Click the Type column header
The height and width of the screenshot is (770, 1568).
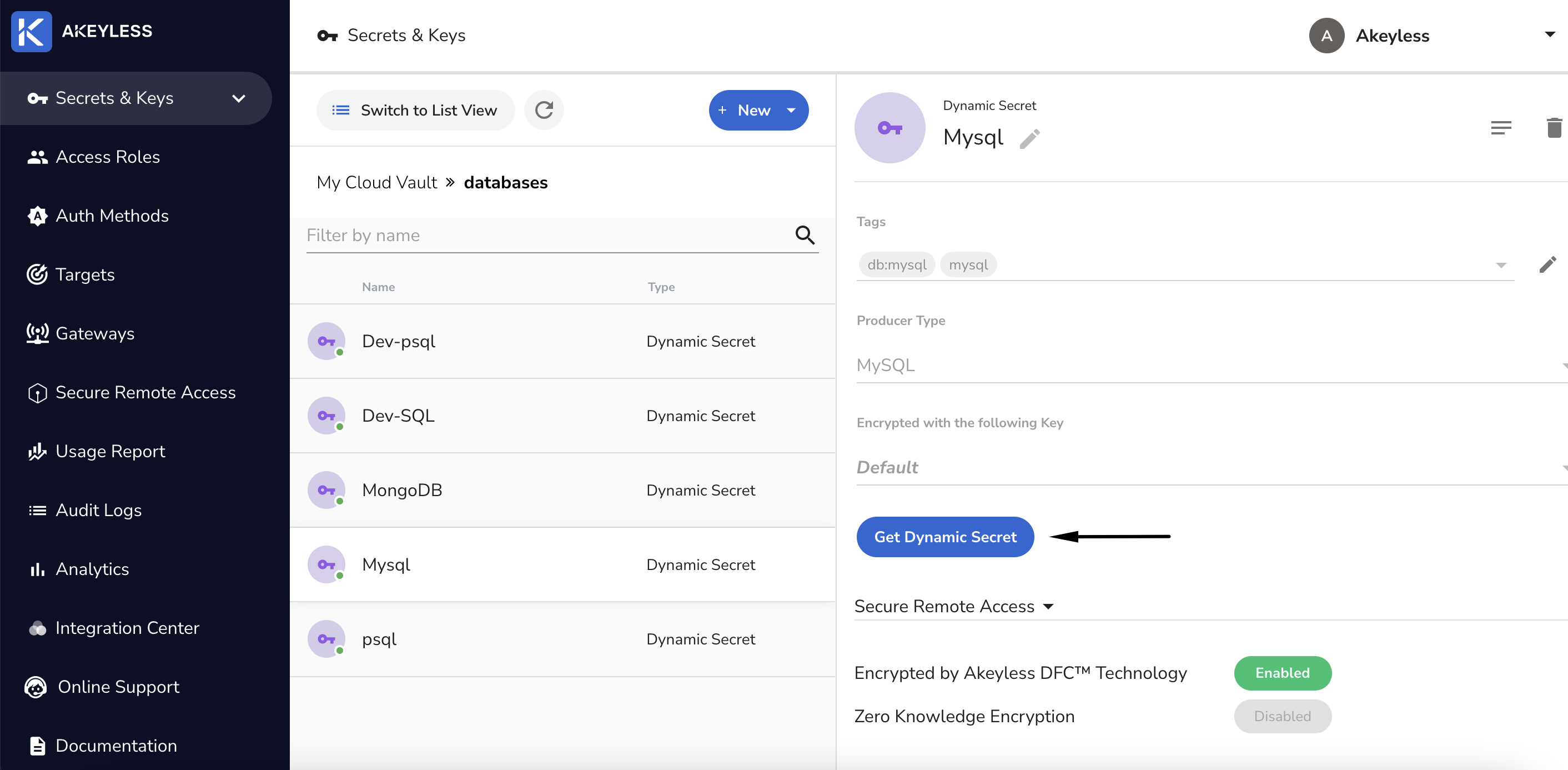[x=661, y=288]
